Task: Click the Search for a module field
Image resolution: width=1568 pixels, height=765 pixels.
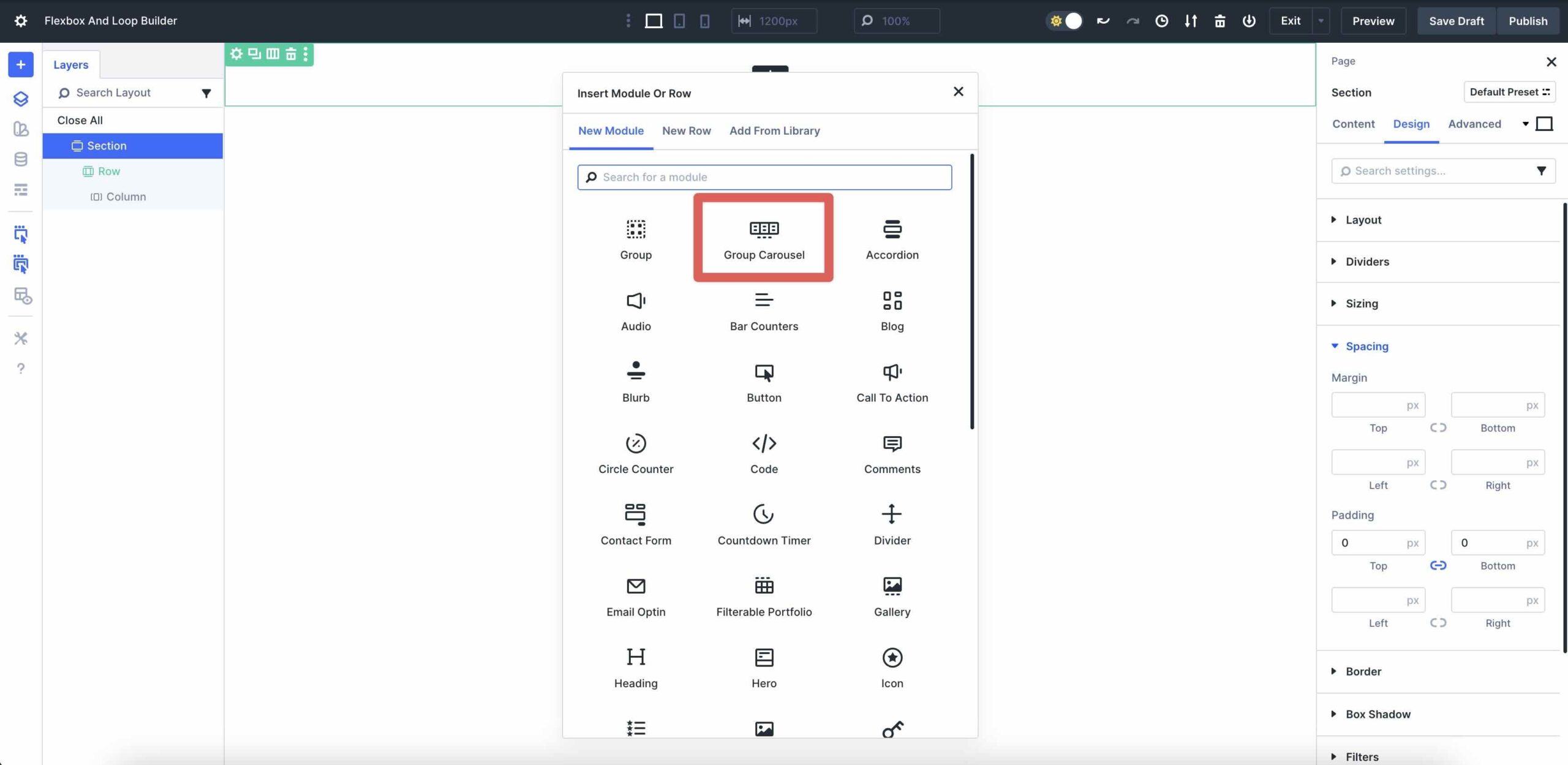Action: tap(764, 177)
